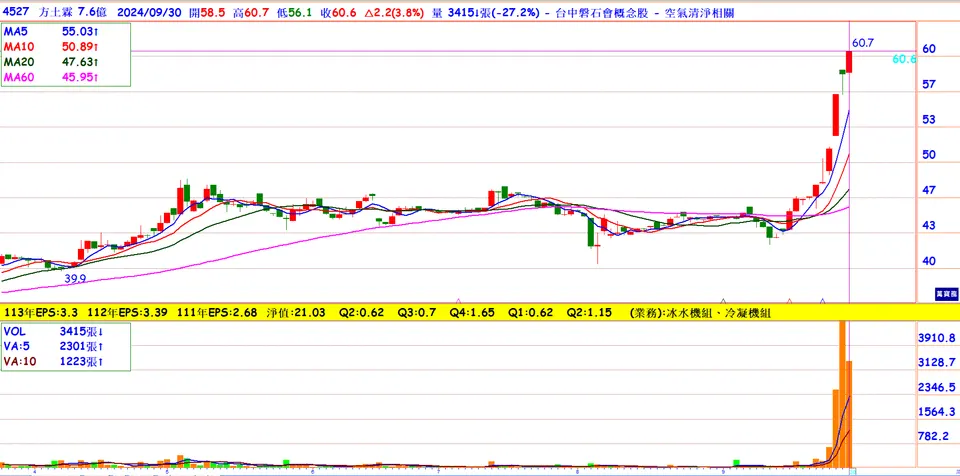Screen dimensions: 960x476
Task: Click the (業務):冰水機組、冷凝機組 business description
Action: 699,312
